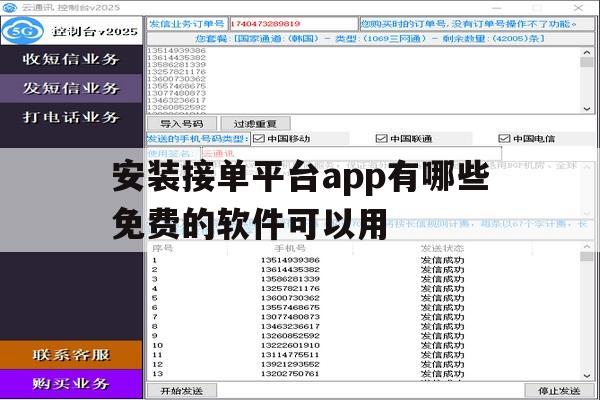The width and height of the screenshot is (600, 400).
Task: Click the 停止发送 button
Action: point(559,391)
